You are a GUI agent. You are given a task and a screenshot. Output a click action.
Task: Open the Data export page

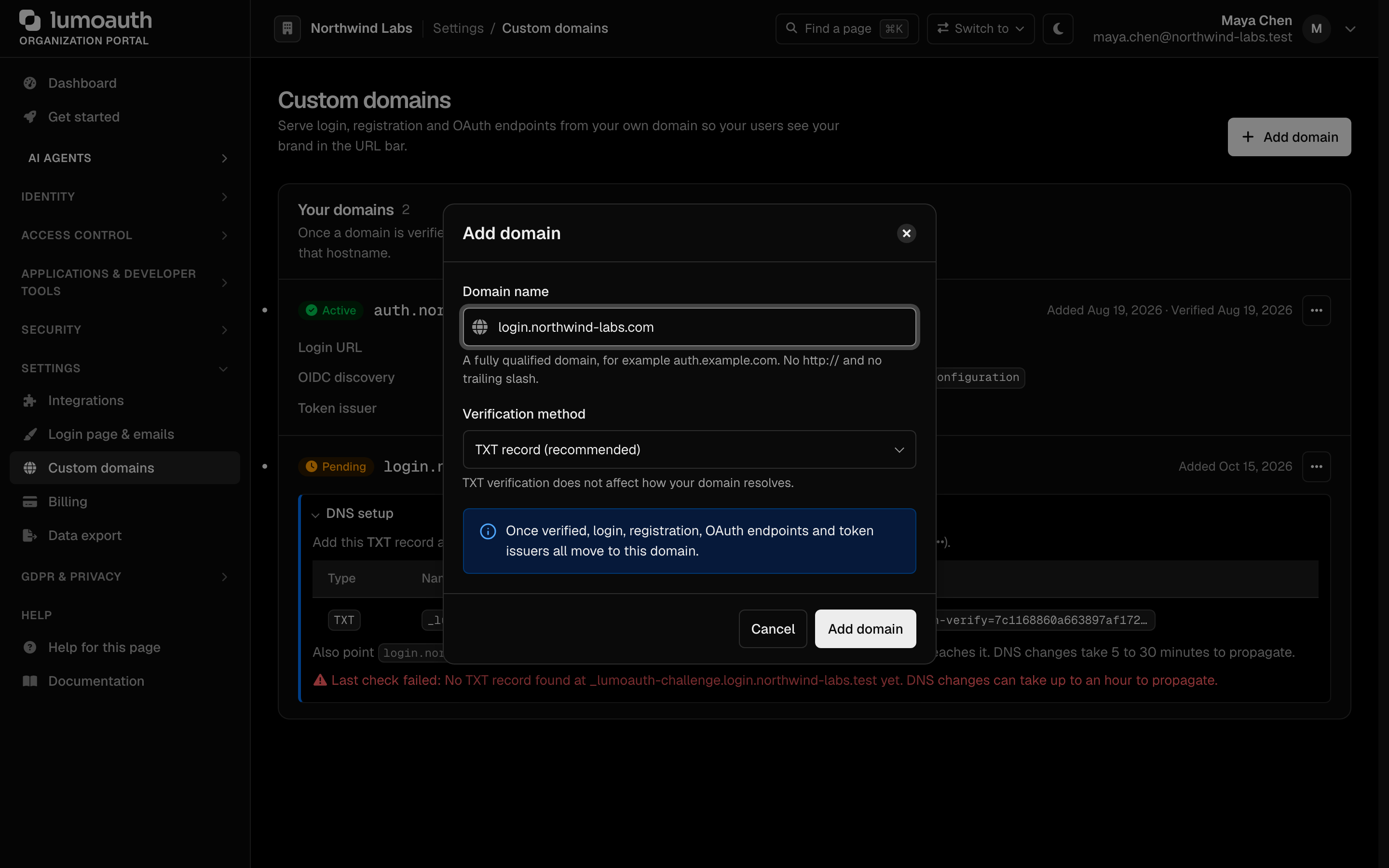pos(125,535)
